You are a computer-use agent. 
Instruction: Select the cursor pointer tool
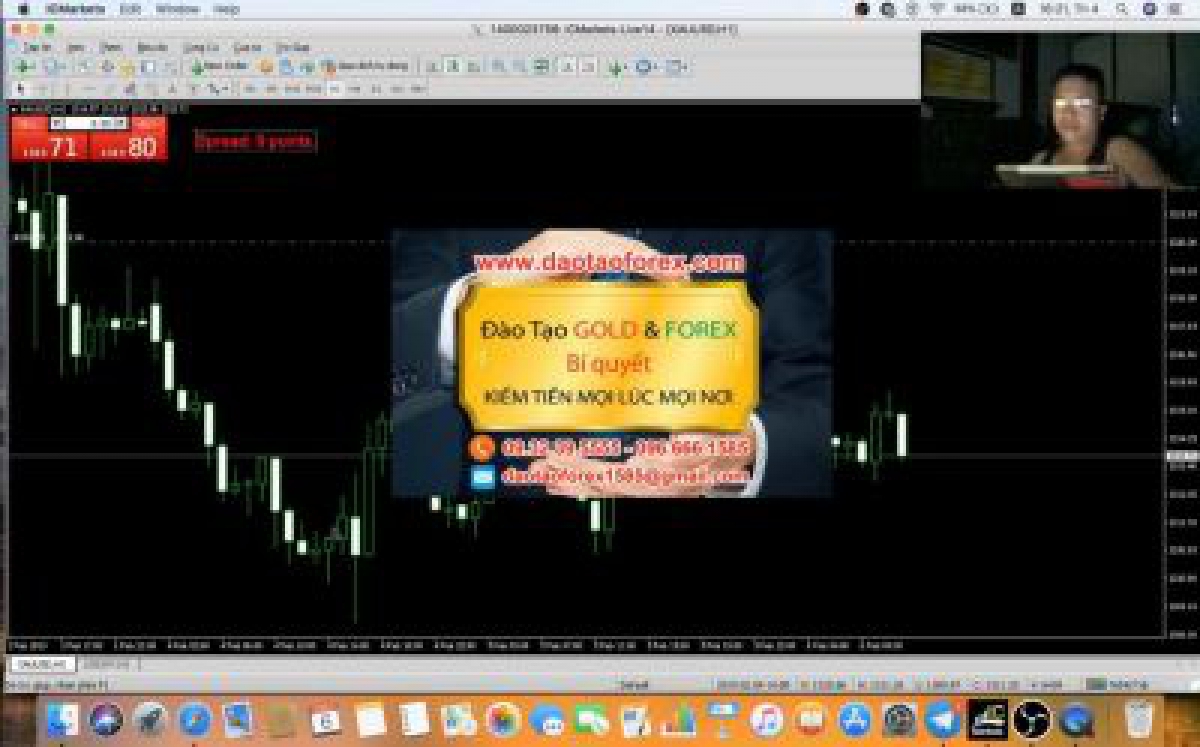(x=22, y=89)
